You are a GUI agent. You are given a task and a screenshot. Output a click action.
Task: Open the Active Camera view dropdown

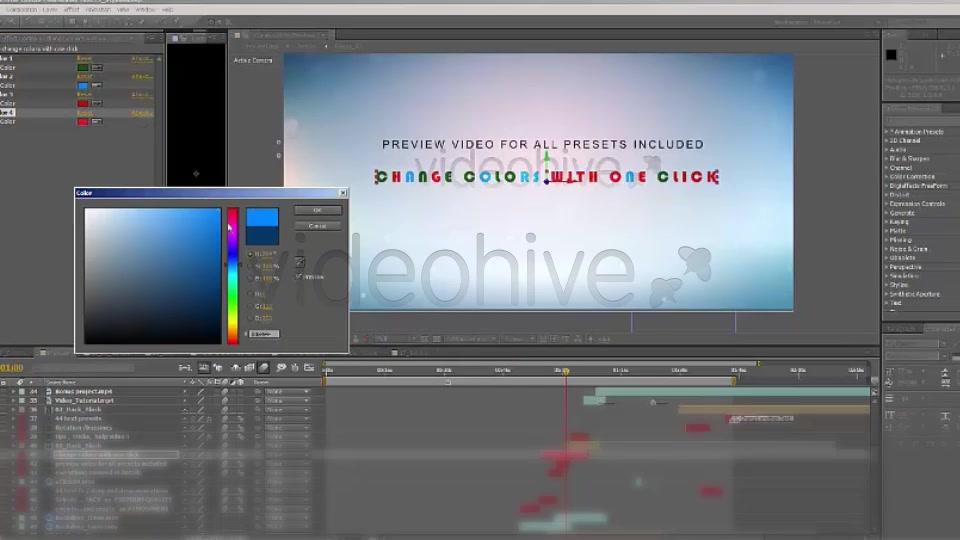(253, 61)
